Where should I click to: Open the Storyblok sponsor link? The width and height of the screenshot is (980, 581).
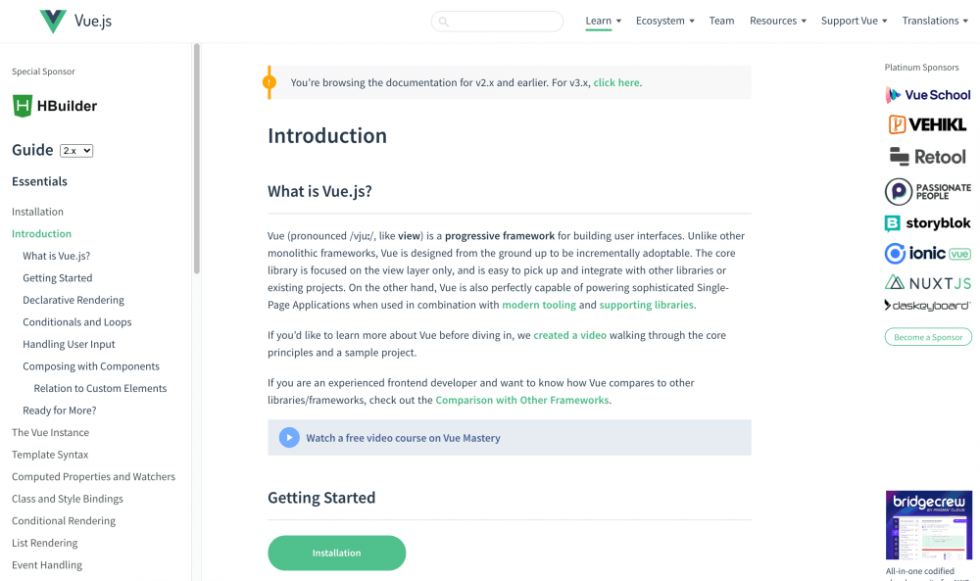pos(926,223)
